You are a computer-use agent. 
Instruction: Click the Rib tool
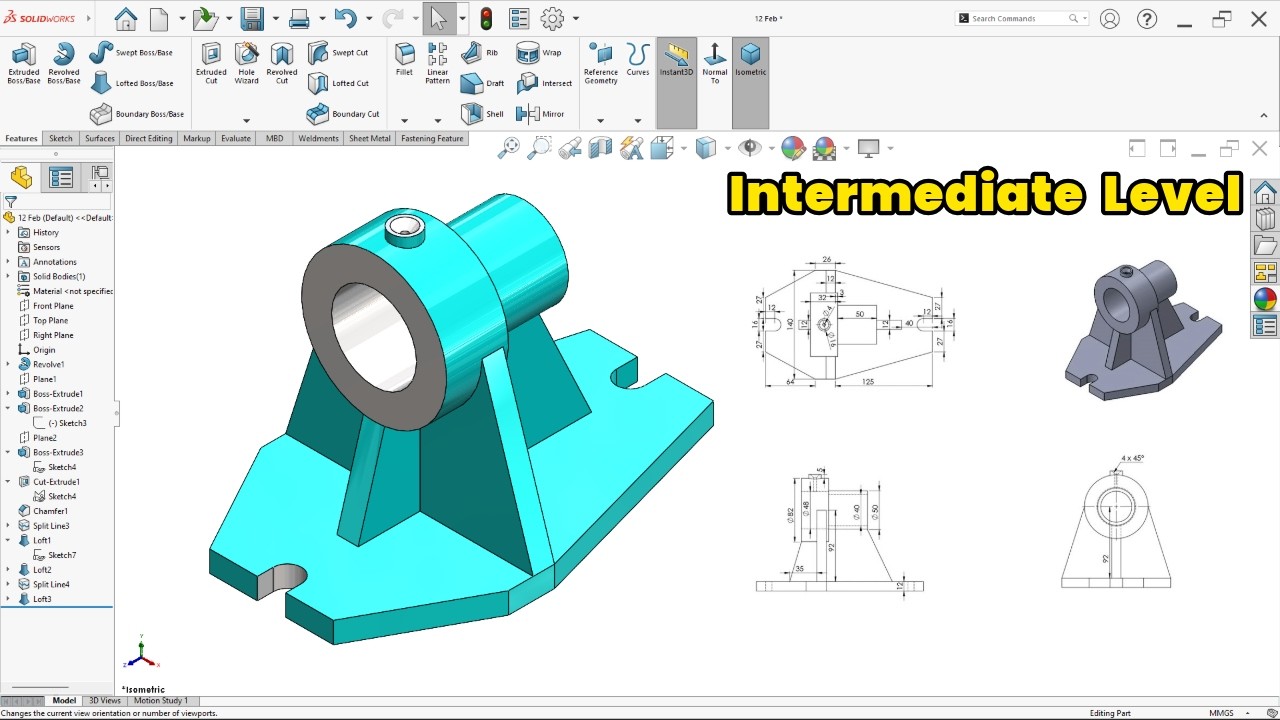coord(480,52)
